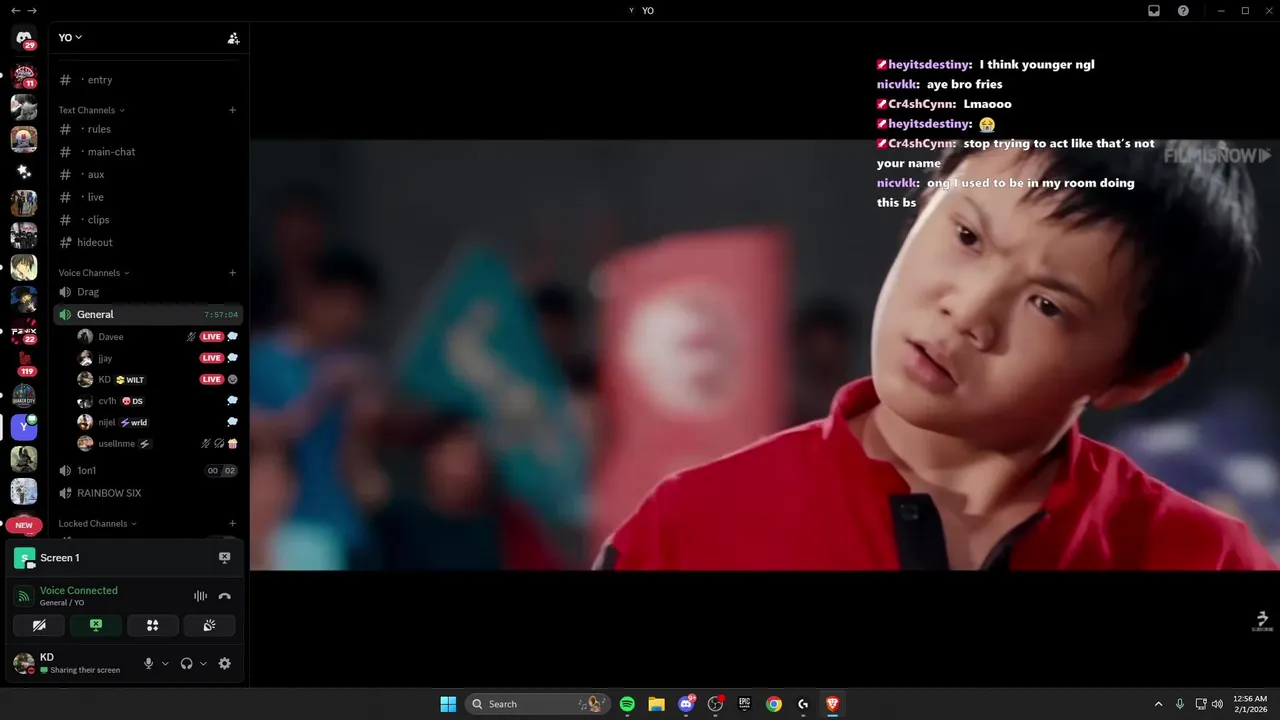Open noise suppression waveform icon
This screenshot has width=1280, height=720.
pyautogui.click(x=200, y=596)
